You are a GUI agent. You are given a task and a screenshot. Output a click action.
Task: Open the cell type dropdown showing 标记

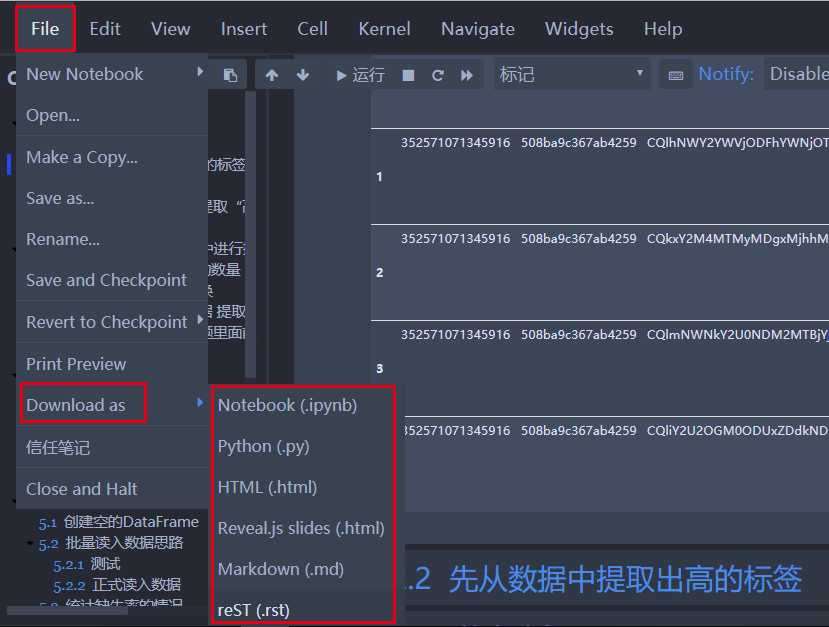point(572,74)
